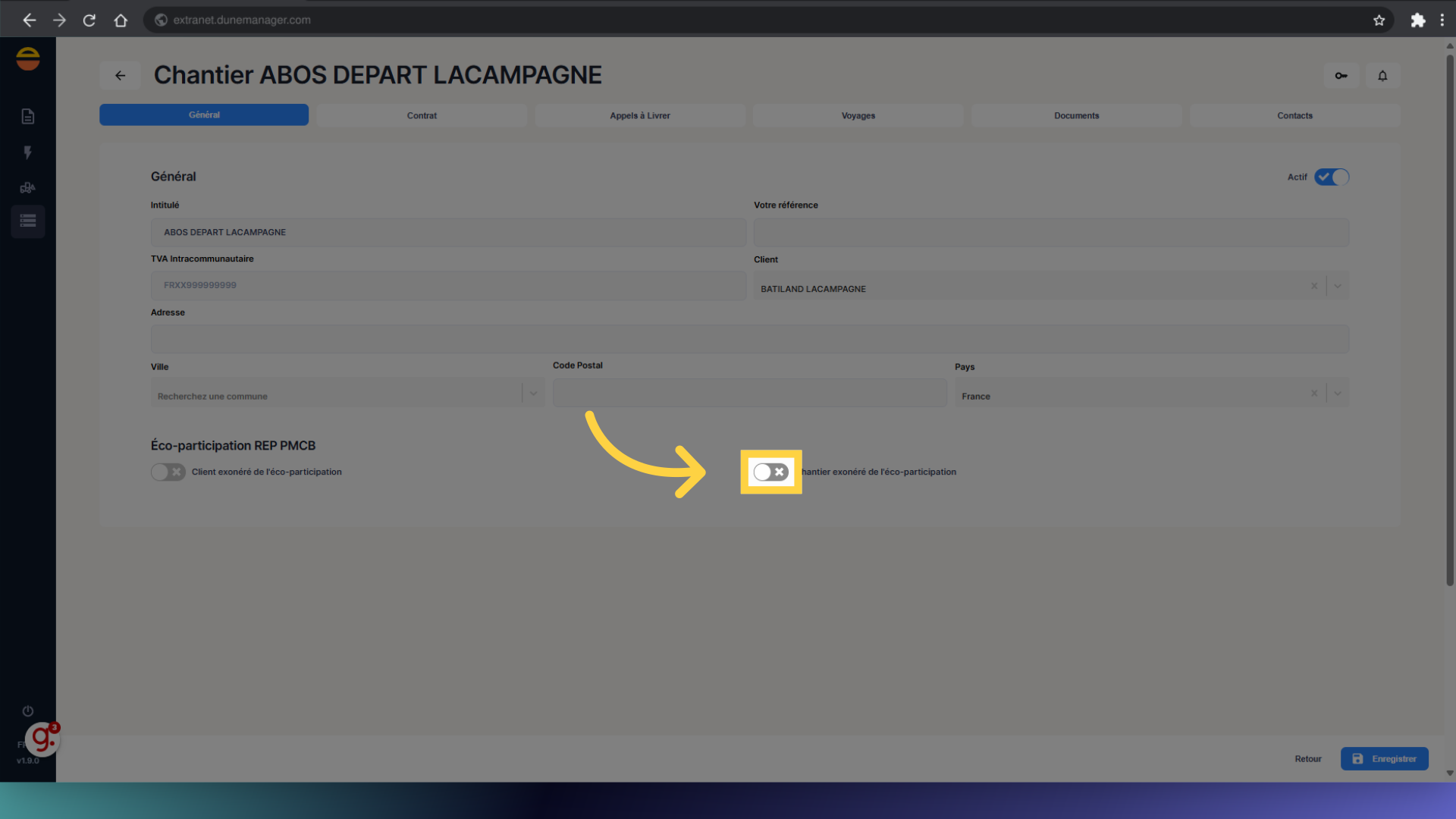Toggle the Actif switch off
The width and height of the screenshot is (1456, 819).
pyautogui.click(x=1332, y=177)
